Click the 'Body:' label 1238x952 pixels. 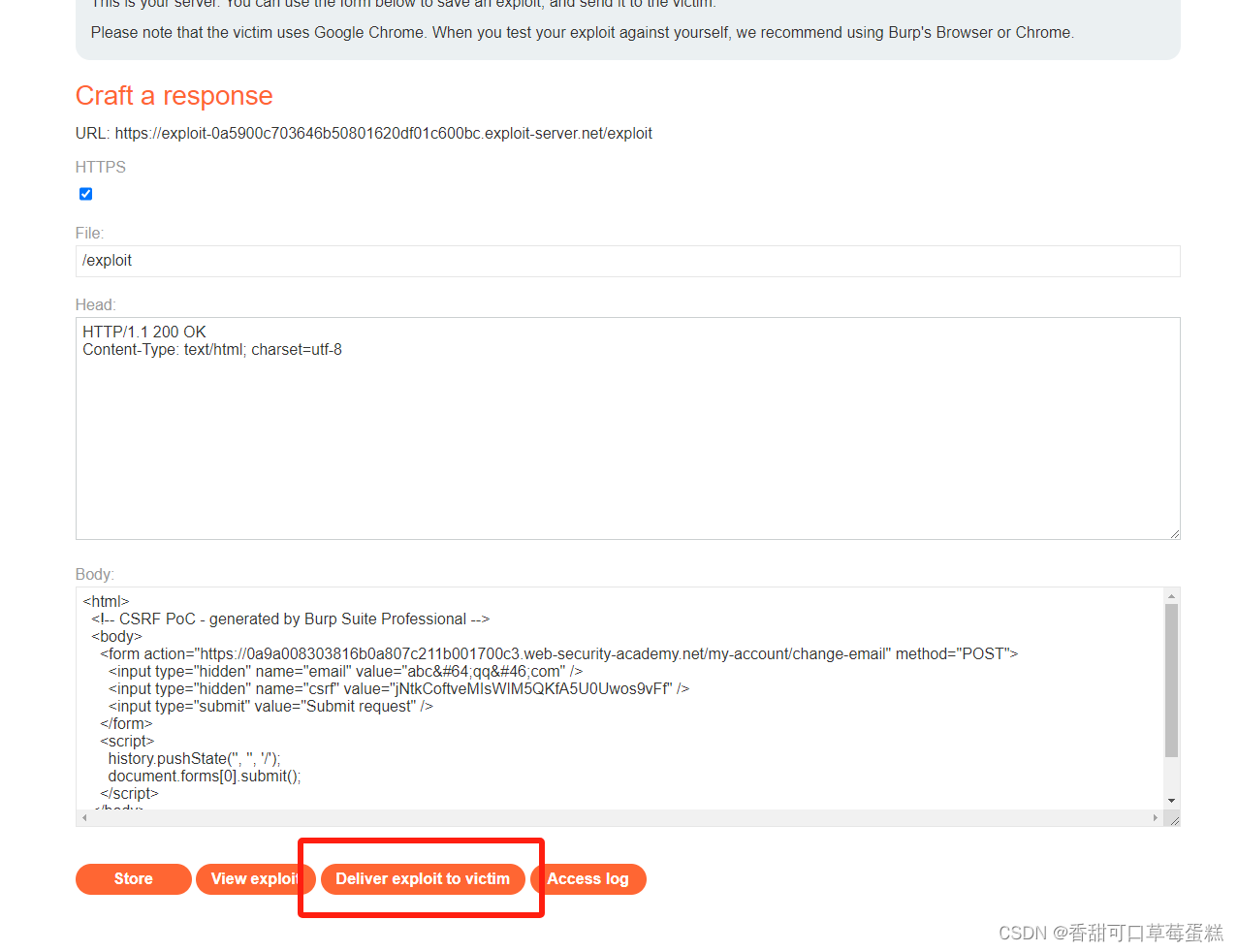95,574
